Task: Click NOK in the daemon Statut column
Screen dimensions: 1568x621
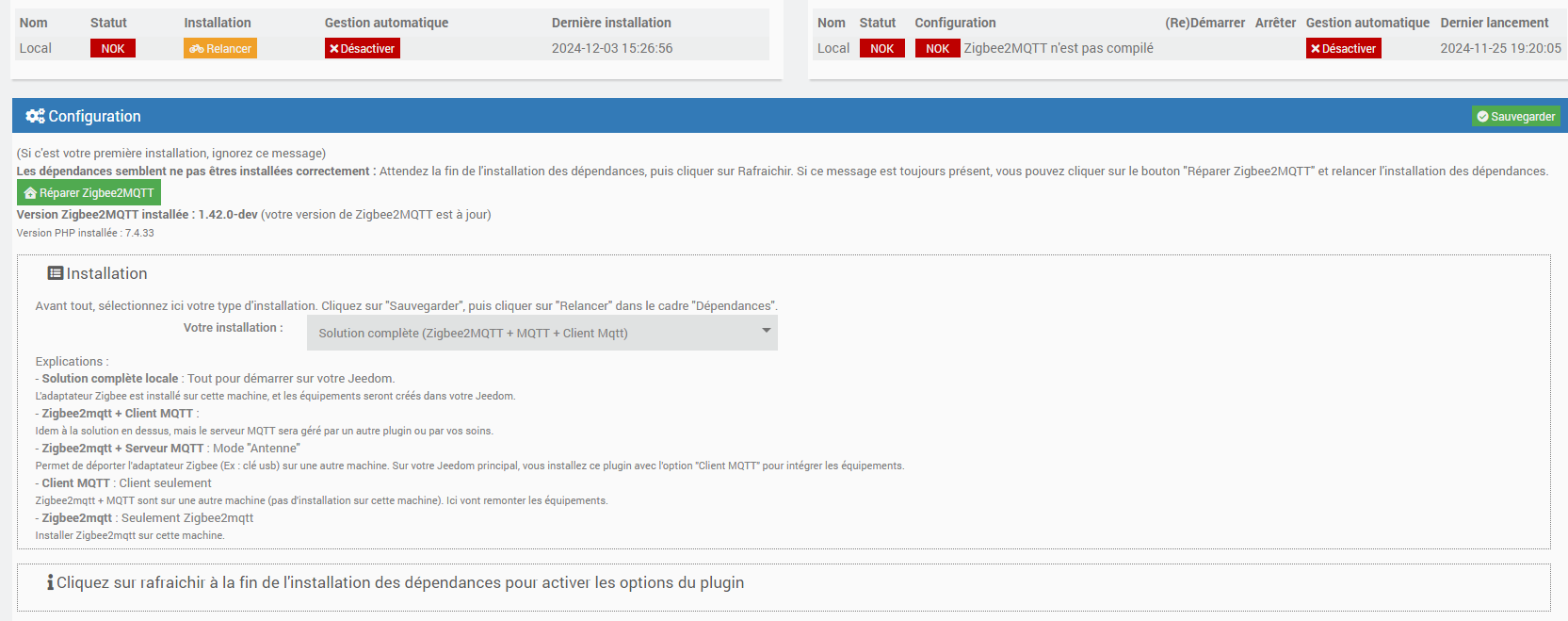Action: pyautogui.click(x=882, y=48)
